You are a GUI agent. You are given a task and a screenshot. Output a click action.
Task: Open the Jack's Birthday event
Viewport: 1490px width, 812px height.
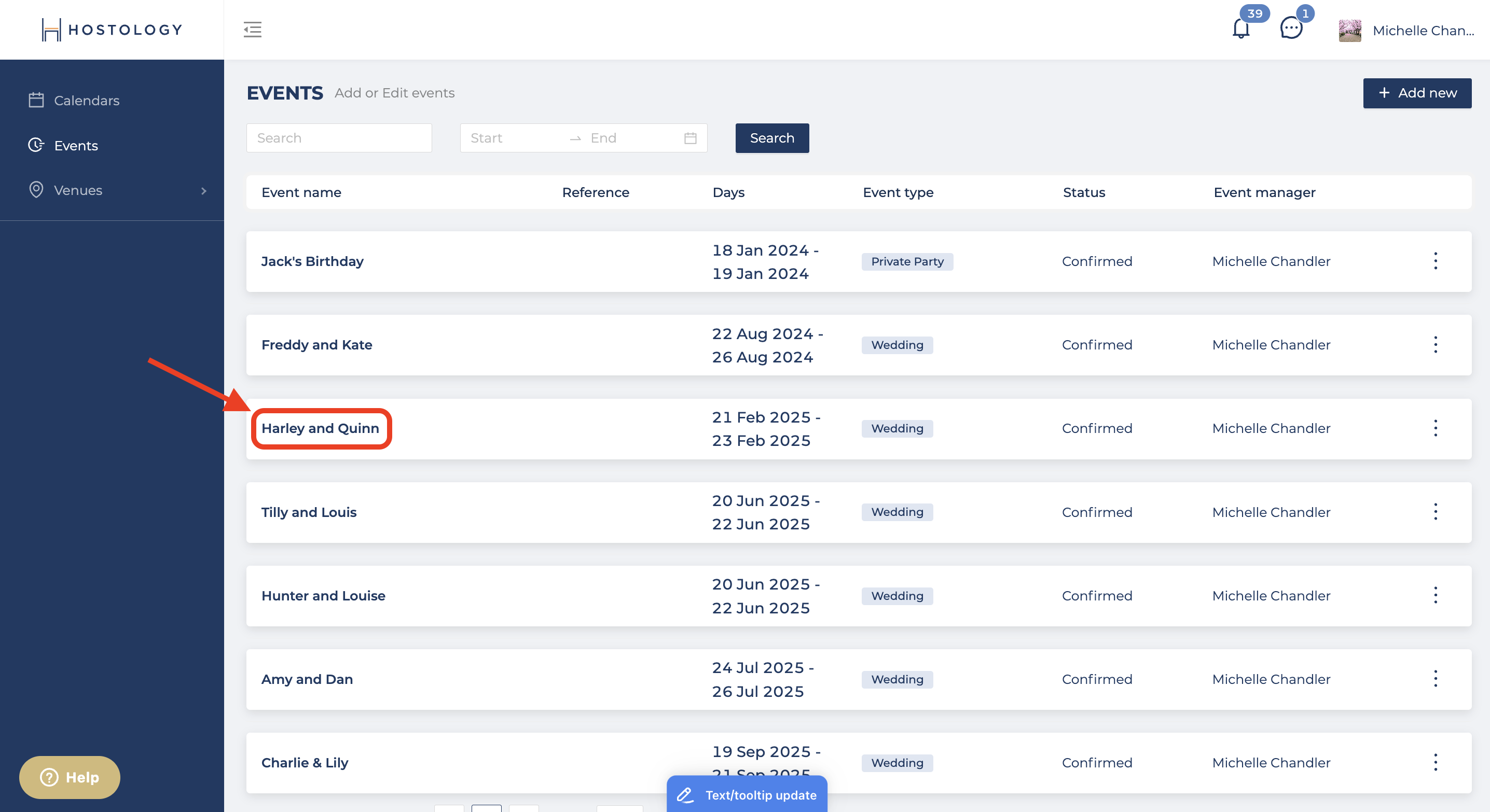click(x=312, y=261)
